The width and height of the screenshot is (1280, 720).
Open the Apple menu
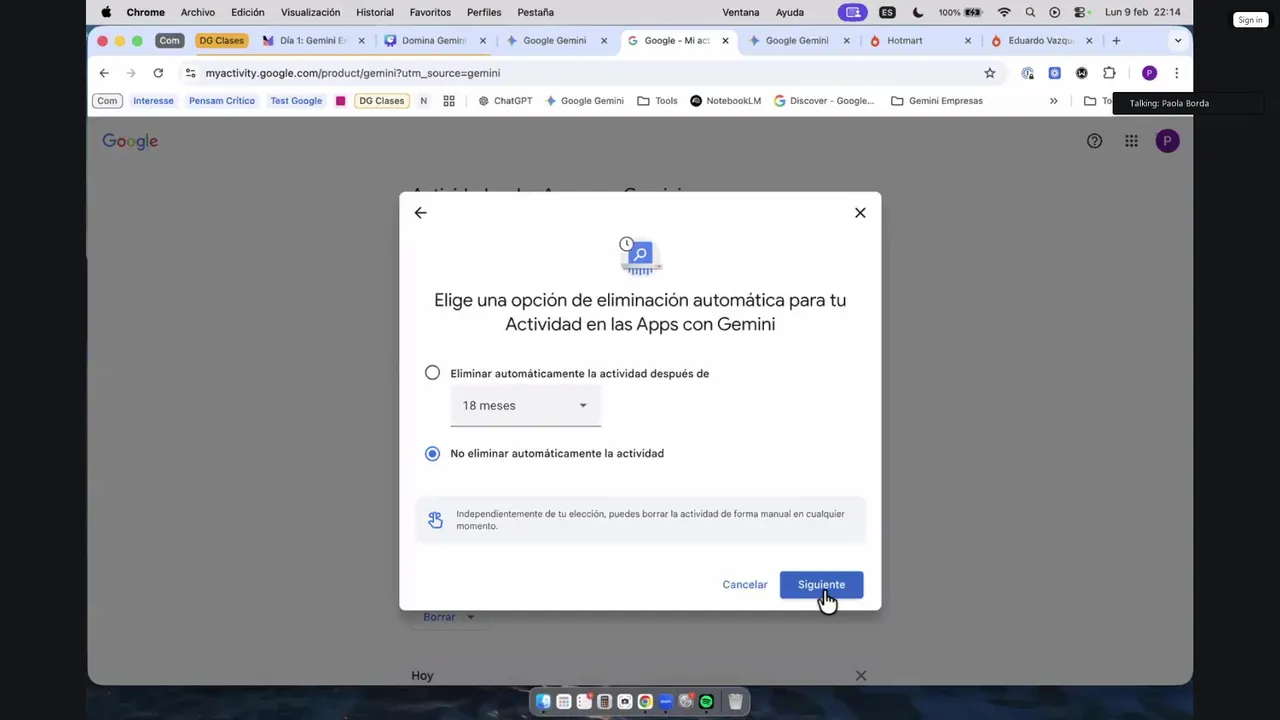coord(106,12)
